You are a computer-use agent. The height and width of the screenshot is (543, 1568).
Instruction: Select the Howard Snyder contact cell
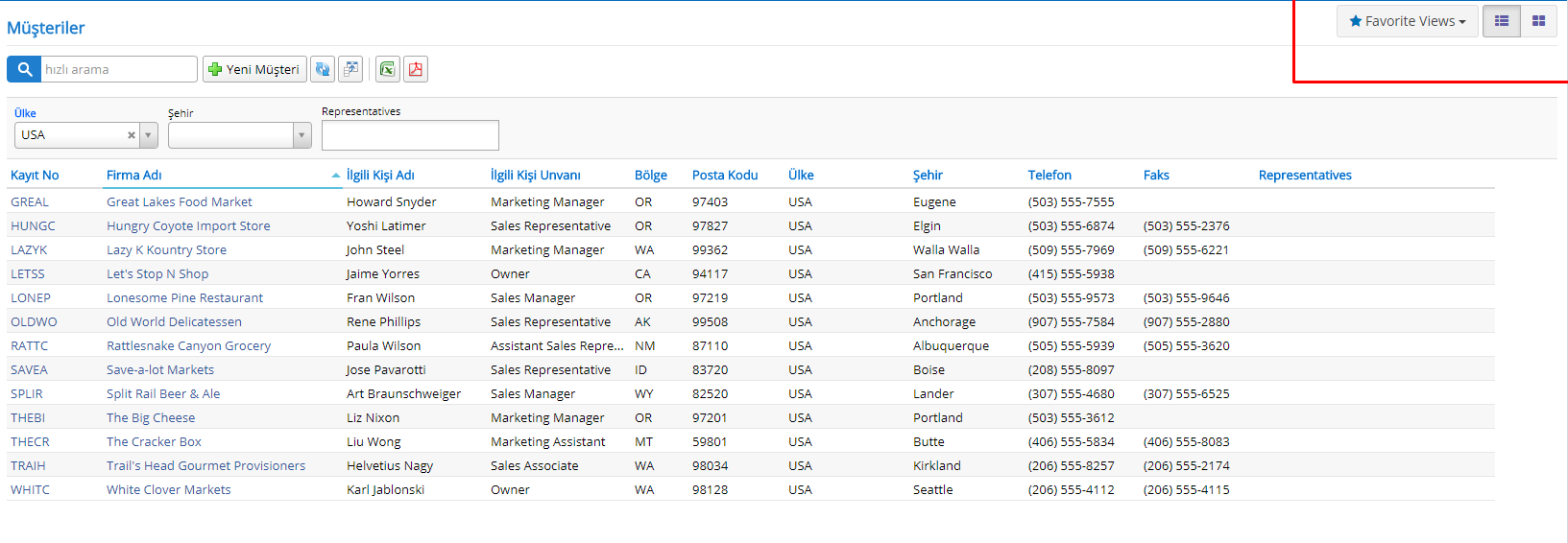392,201
